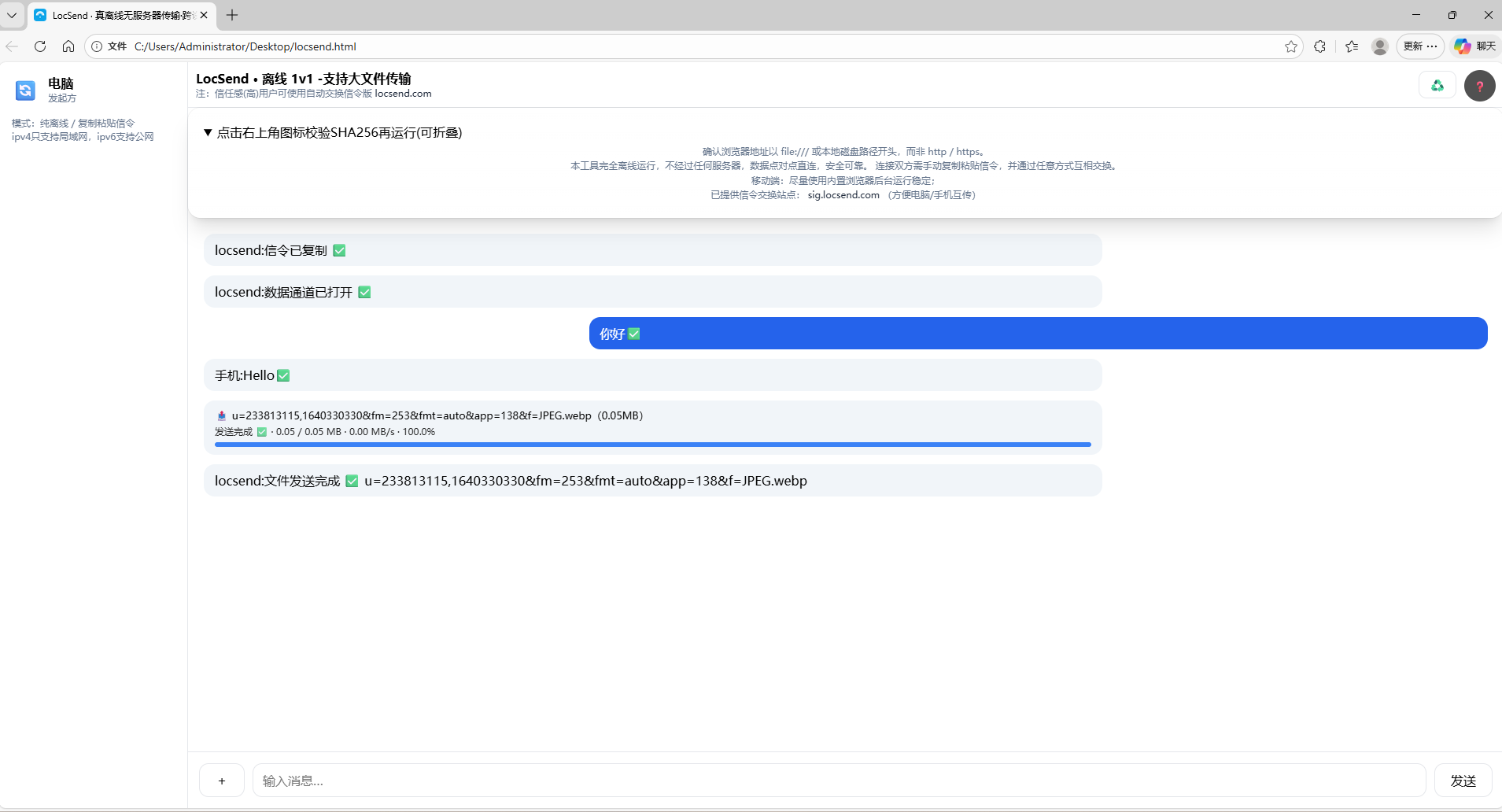Viewport: 1502px width, 812px height.
Task: Open the tab search dropdown chevron
Action: tap(12, 15)
